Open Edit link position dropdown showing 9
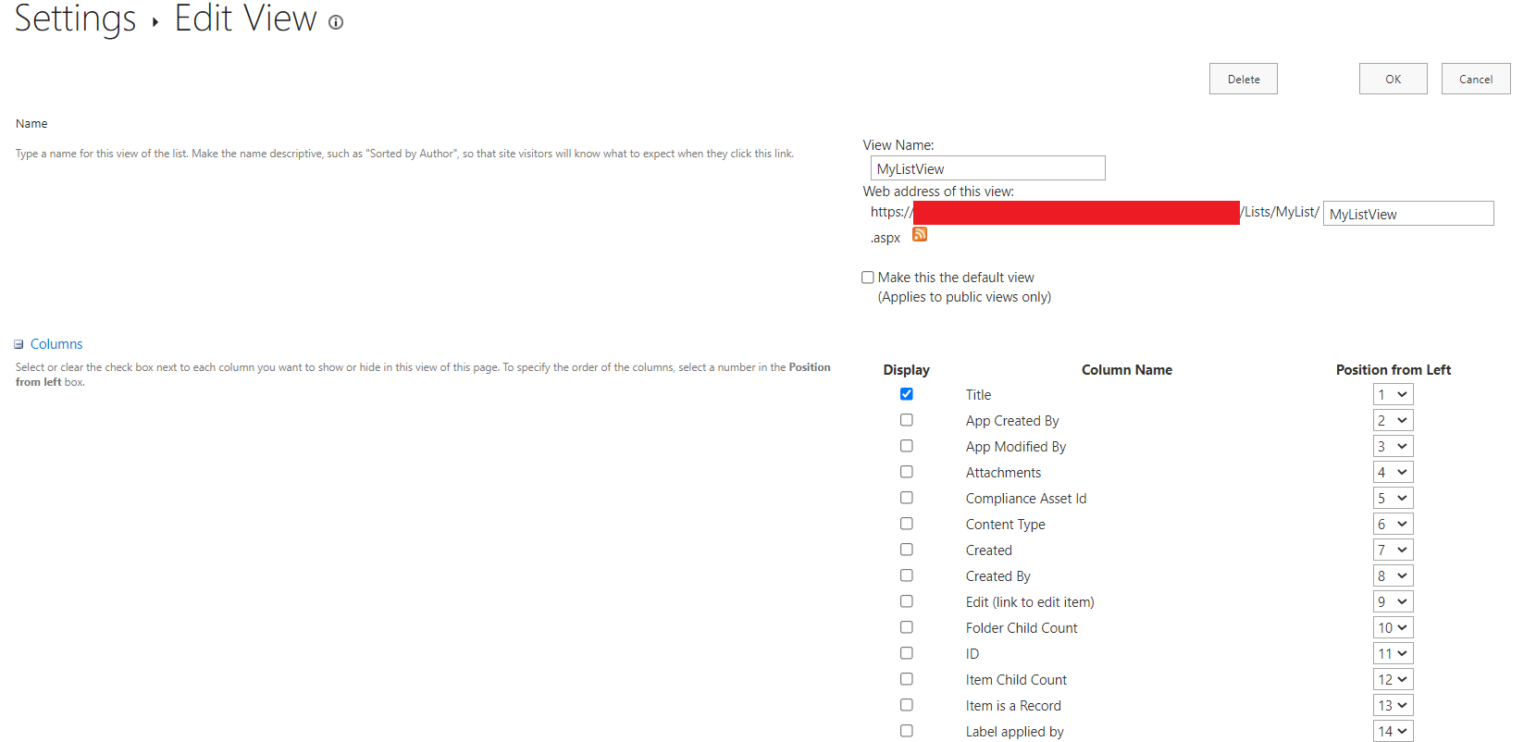The image size is (1536, 742). point(1393,602)
